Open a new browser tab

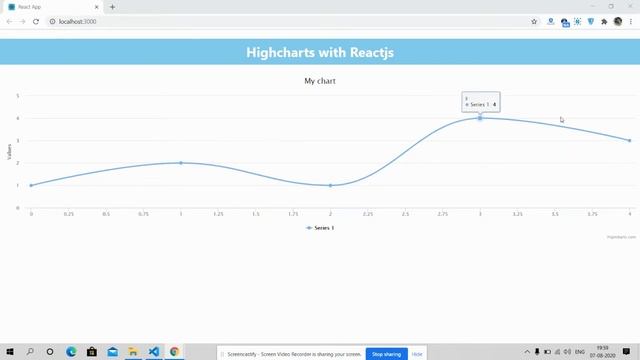click(x=112, y=7)
